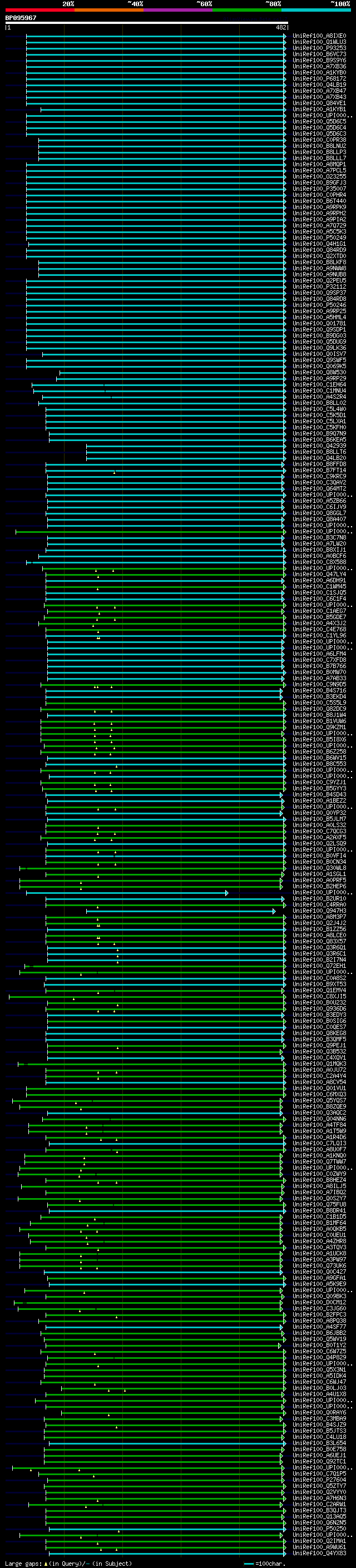Select hit label UniRef100_P68172

tap(319, 78)
